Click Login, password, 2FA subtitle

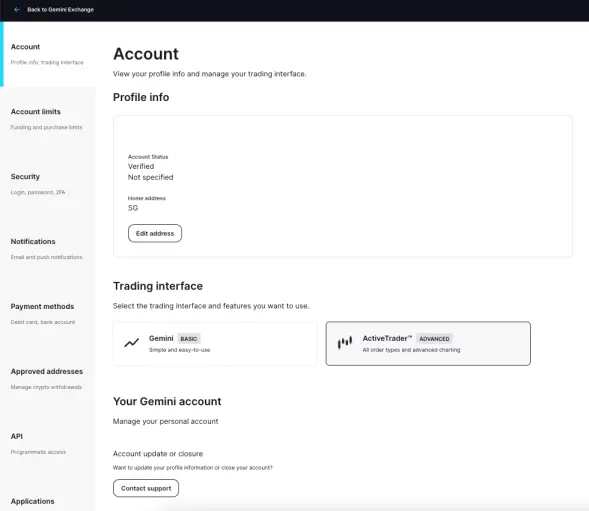coord(38,192)
